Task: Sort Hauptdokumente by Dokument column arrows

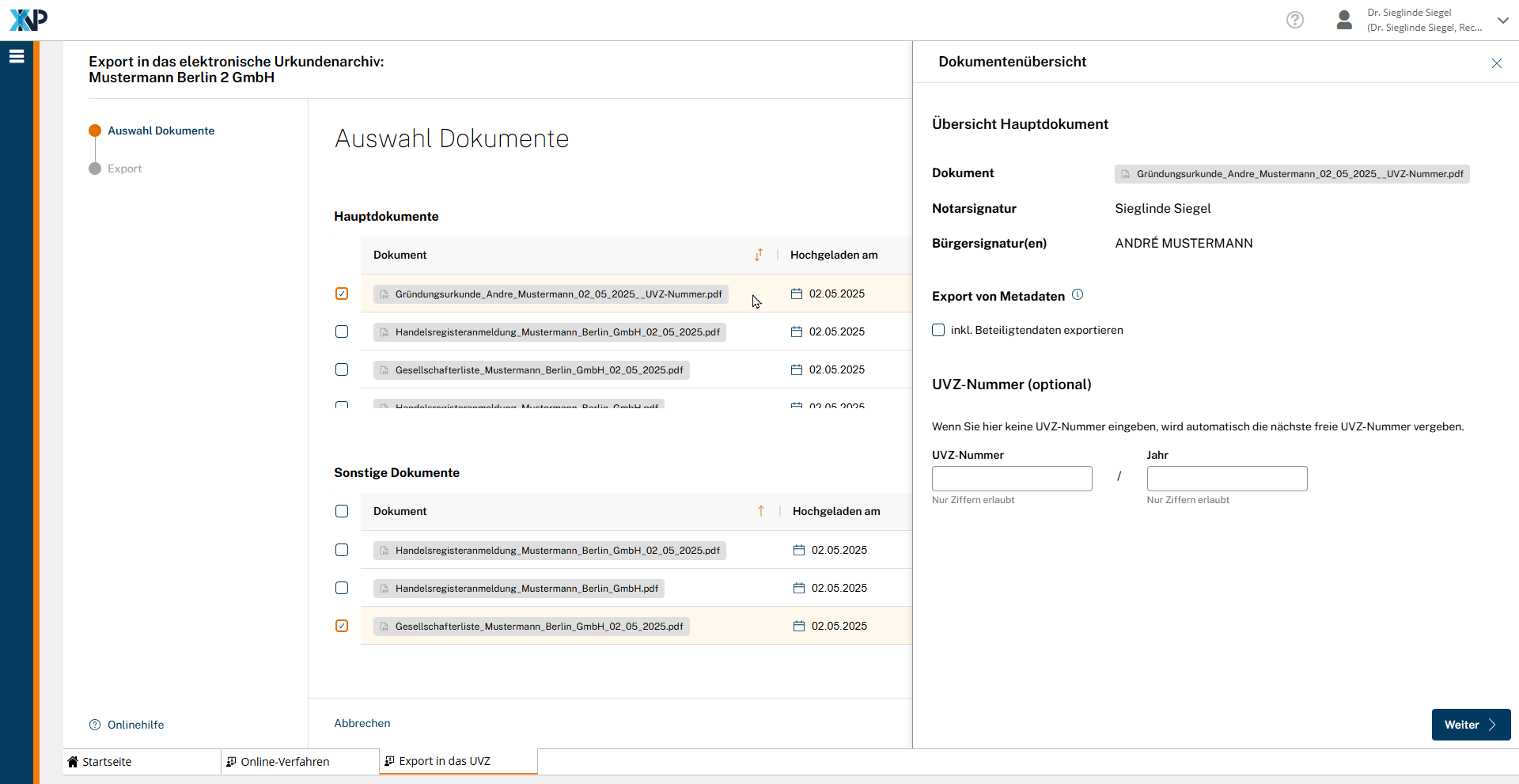Action: point(759,255)
